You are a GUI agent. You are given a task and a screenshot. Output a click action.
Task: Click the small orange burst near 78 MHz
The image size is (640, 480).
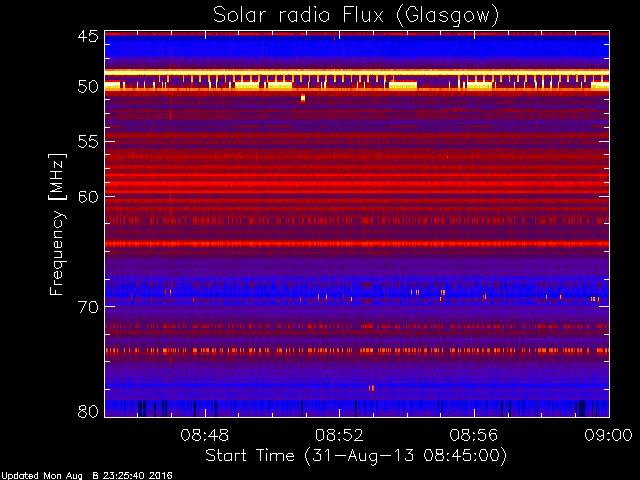371,388
